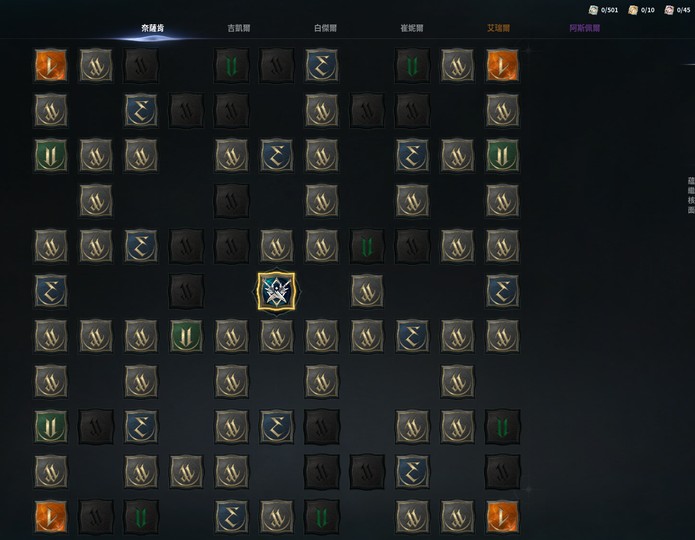Select the blue sigma node at the right end of the emblem row
Viewport: 695px width, 540px height.
tap(502, 291)
